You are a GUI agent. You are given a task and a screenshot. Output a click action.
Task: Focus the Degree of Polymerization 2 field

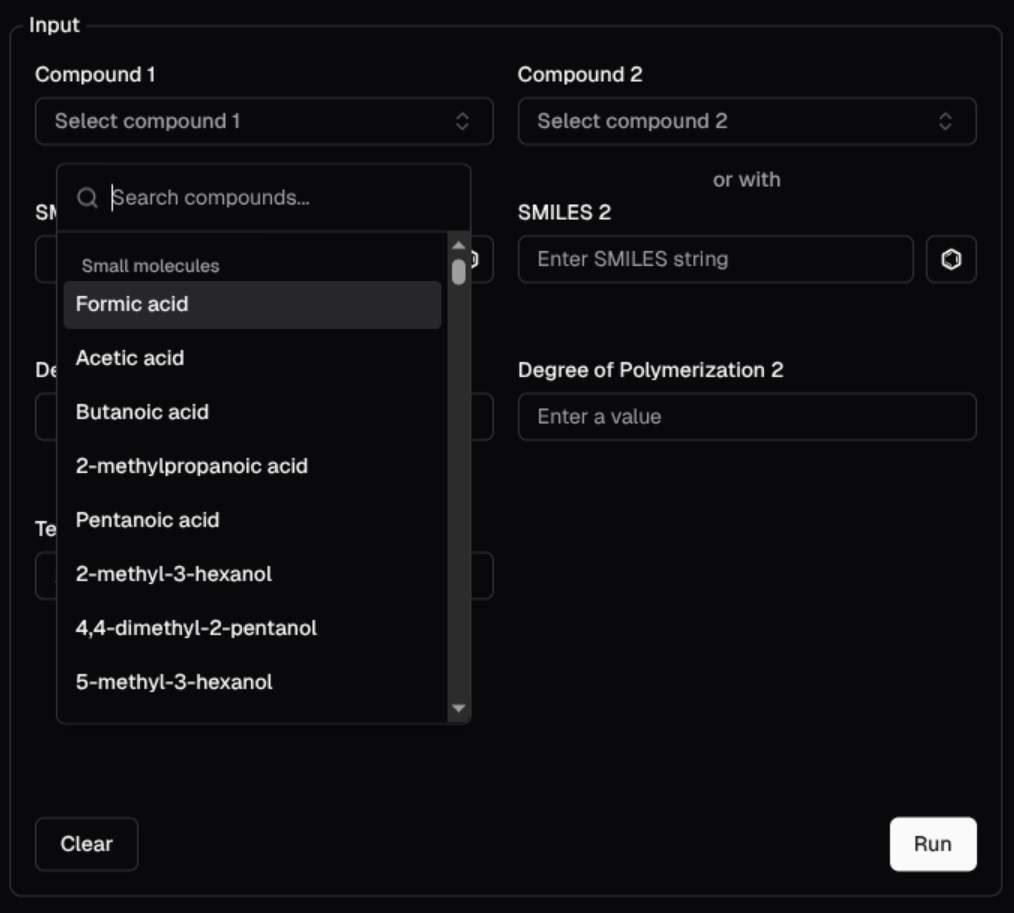coord(746,417)
